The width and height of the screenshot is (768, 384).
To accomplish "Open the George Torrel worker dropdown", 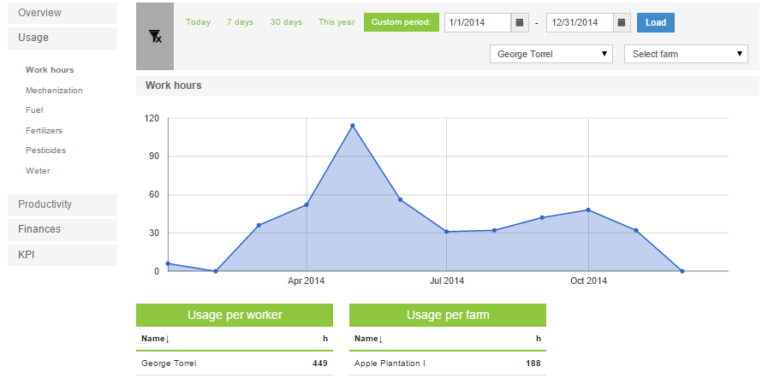I will (551, 54).
